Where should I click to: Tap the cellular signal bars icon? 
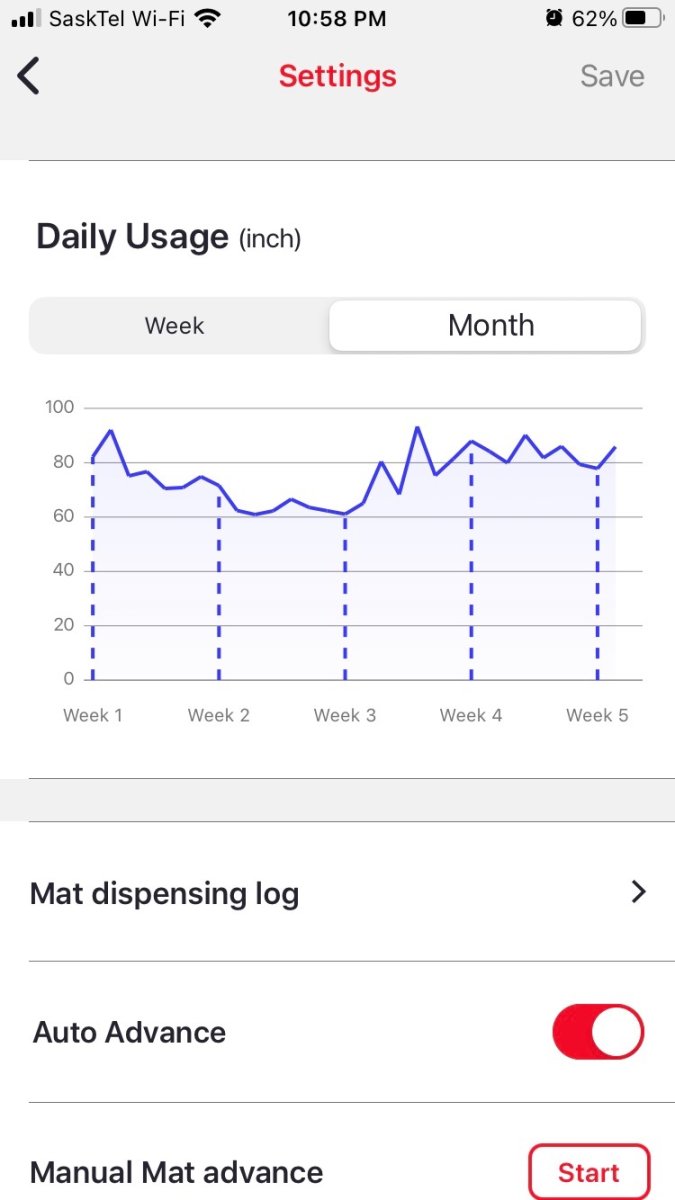click(25, 18)
